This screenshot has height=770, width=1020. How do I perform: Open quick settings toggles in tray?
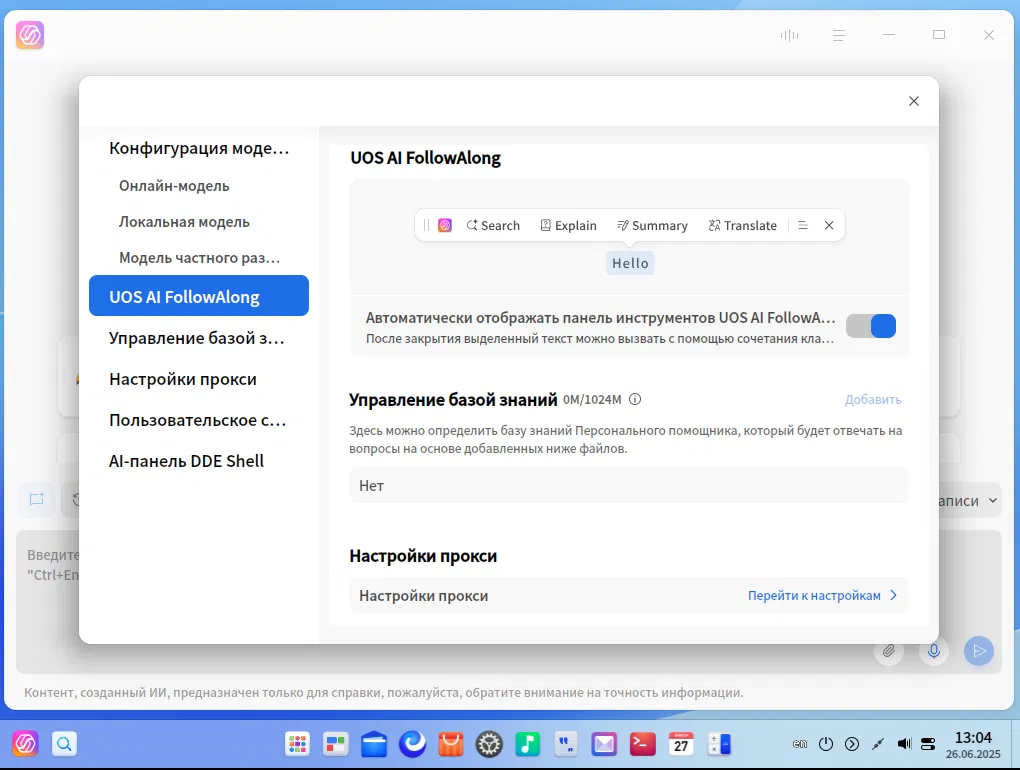coord(929,743)
